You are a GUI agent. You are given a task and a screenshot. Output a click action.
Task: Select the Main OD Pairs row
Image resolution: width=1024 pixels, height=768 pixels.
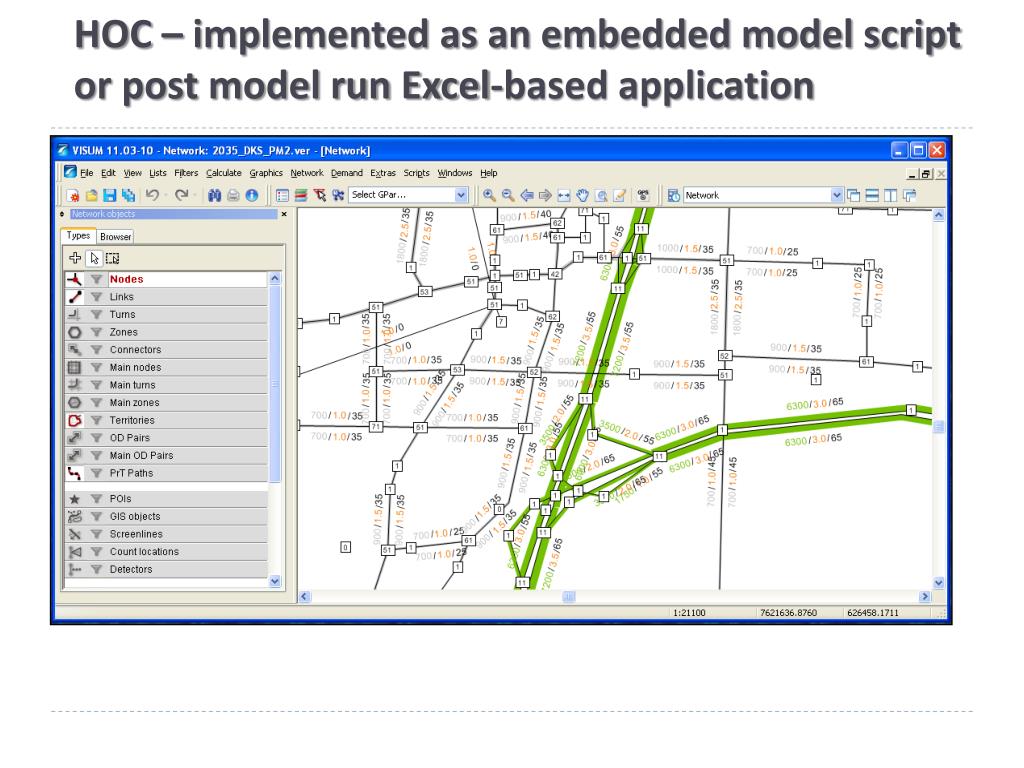click(167, 455)
